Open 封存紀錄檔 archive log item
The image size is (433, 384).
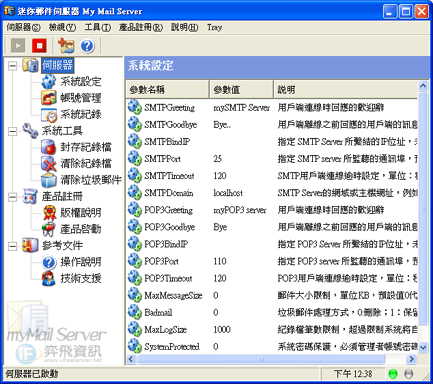coord(86,147)
